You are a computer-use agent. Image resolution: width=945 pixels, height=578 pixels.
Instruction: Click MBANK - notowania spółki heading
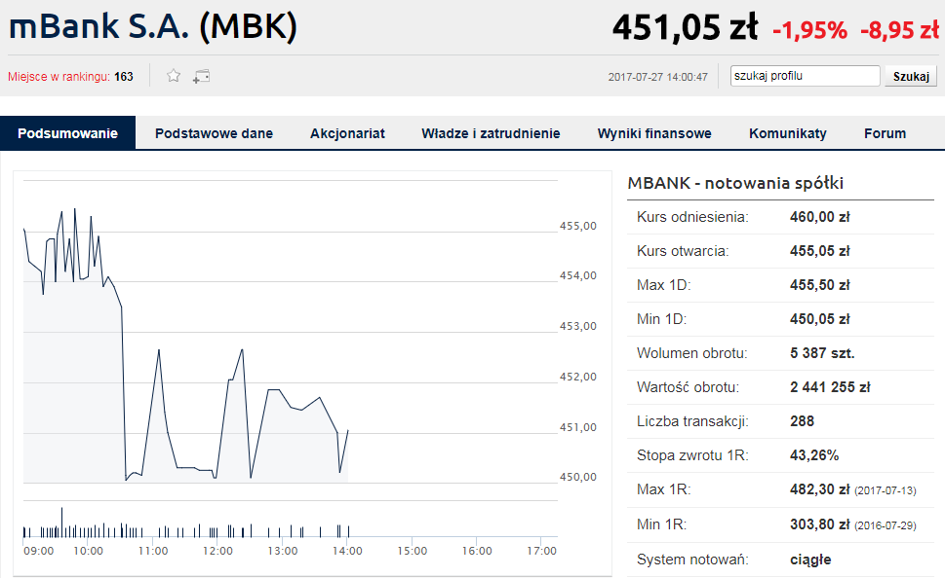coord(735,183)
